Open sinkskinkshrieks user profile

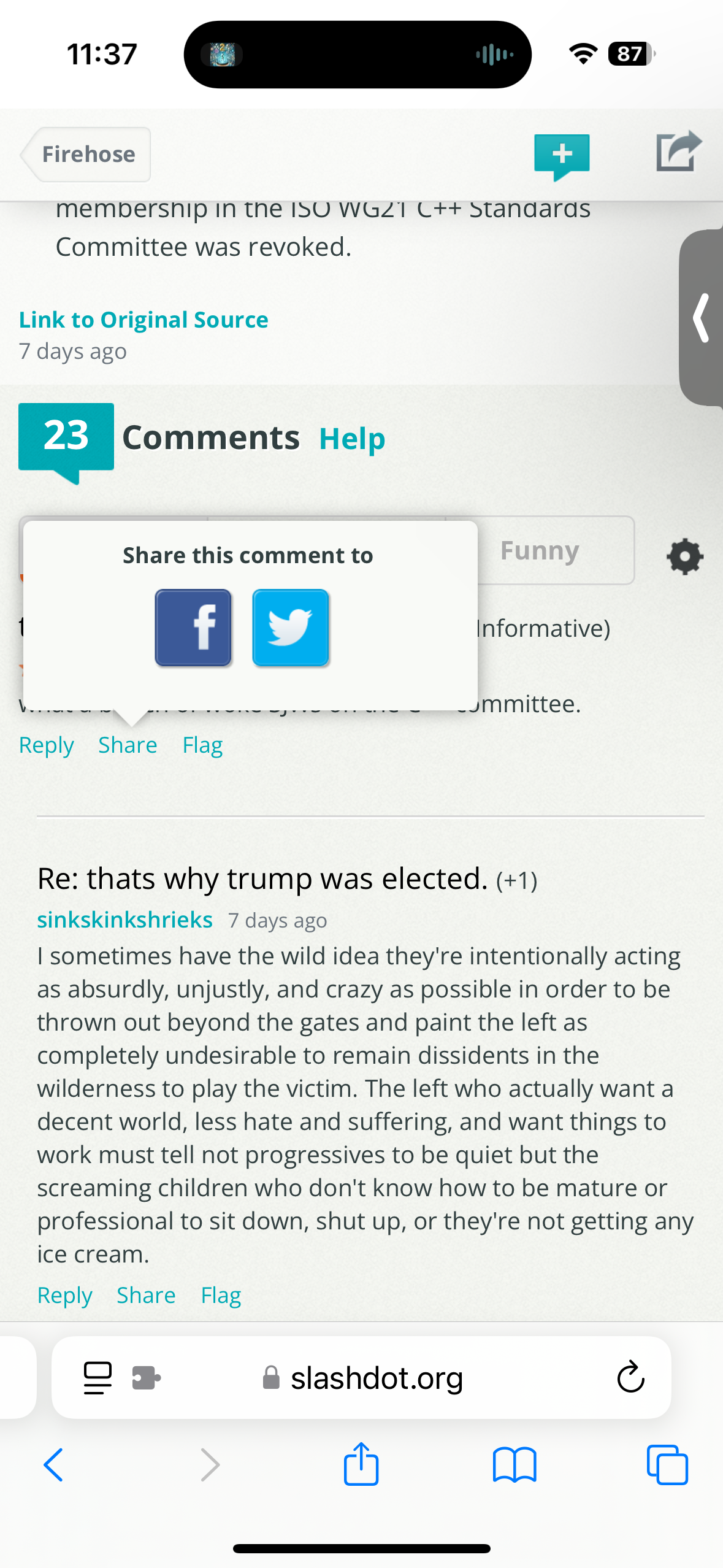point(124,919)
